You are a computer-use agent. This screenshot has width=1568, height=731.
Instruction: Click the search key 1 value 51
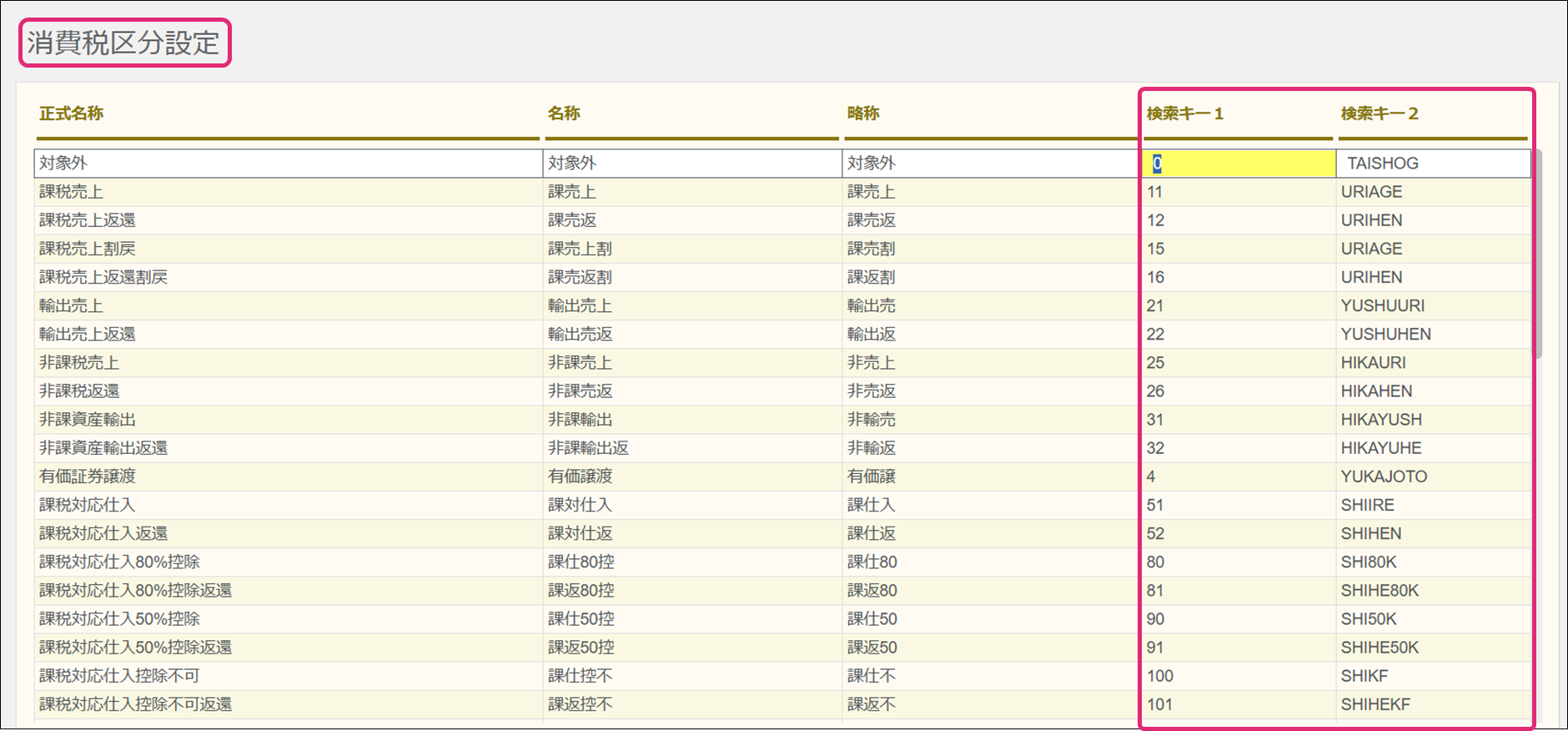[x=1155, y=506]
